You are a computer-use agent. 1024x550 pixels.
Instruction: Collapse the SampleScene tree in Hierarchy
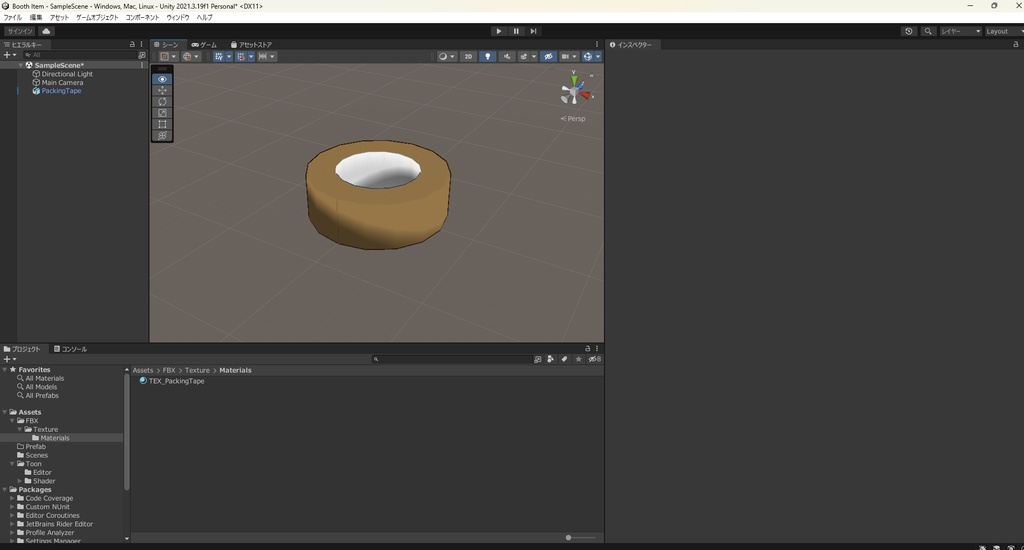[x=21, y=65]
